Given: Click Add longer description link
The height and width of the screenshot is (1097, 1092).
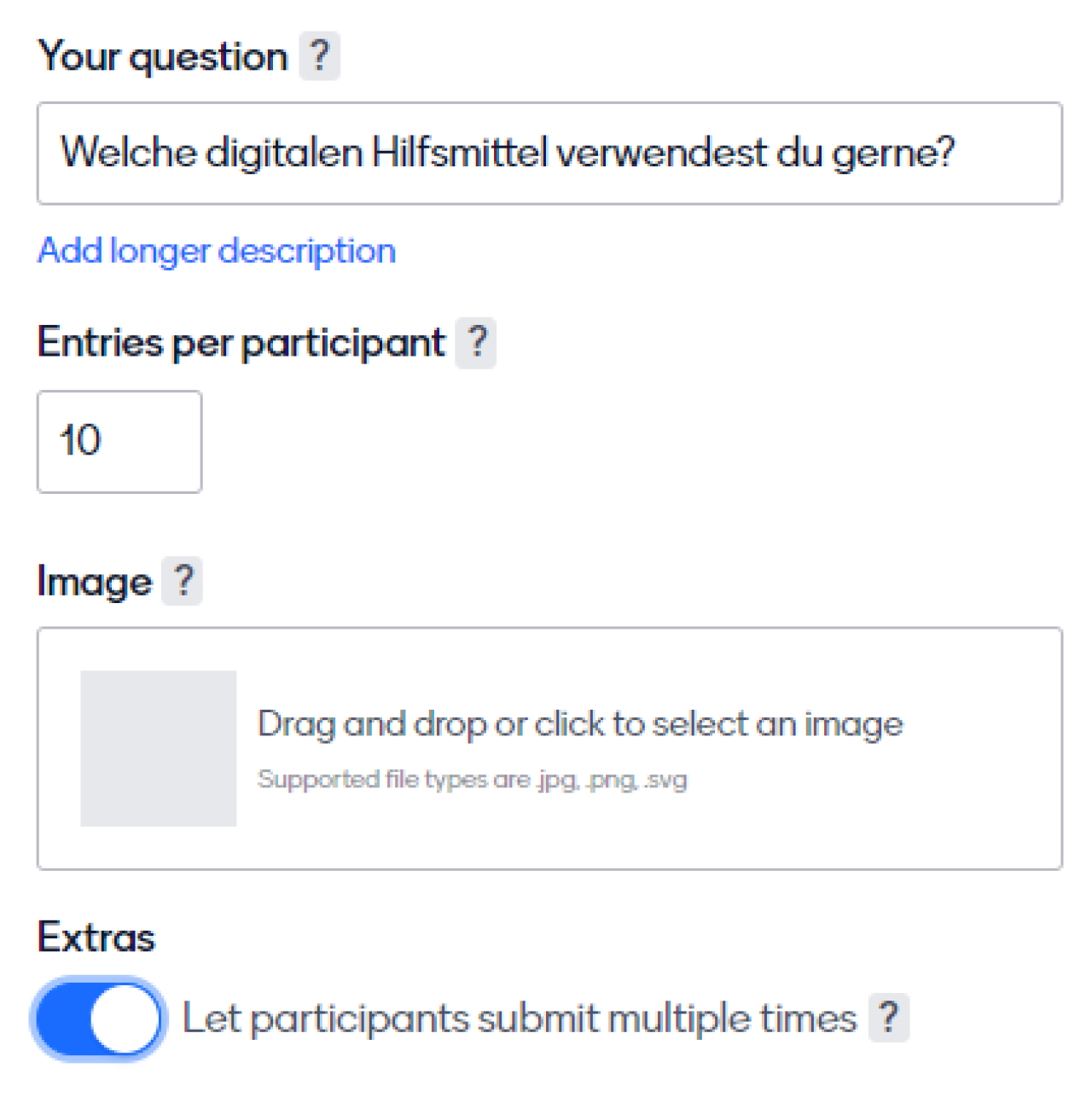Looking at the screenshot, I should click(217, 252).
